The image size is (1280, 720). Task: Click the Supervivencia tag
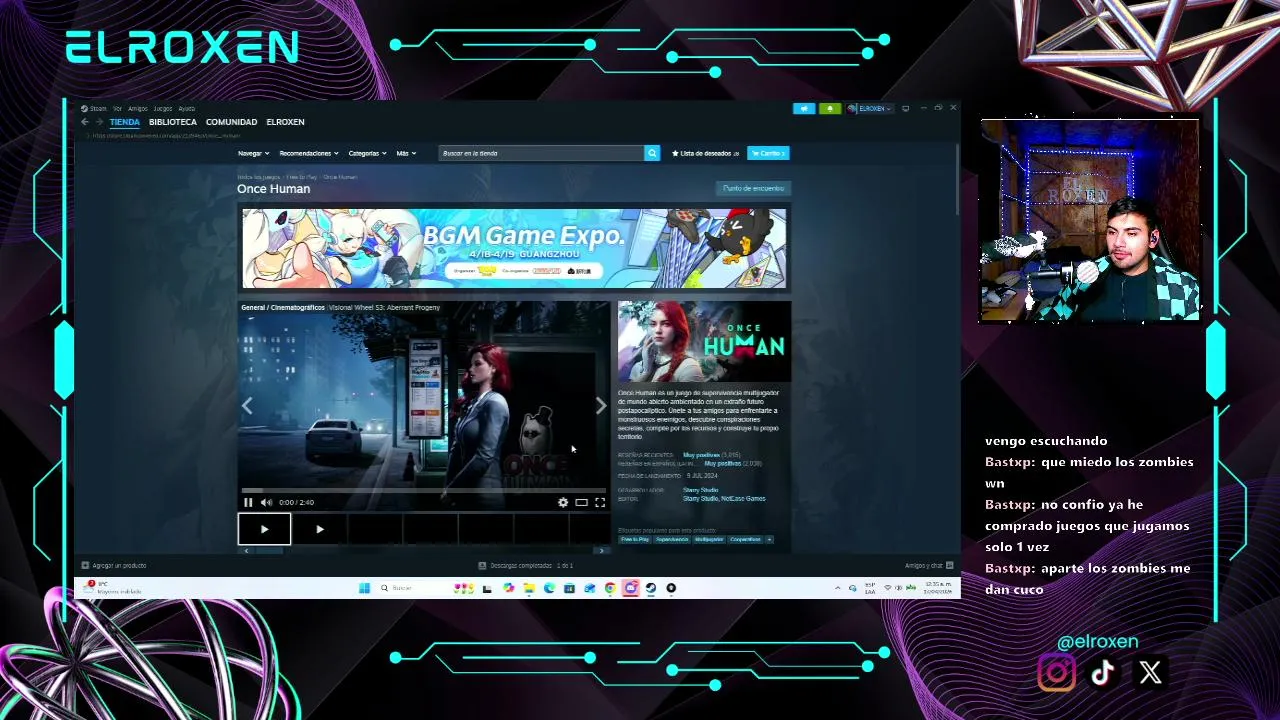672,539
